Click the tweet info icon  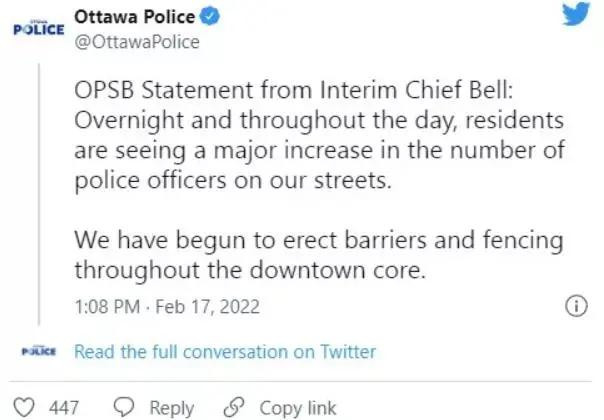point(575,306)
